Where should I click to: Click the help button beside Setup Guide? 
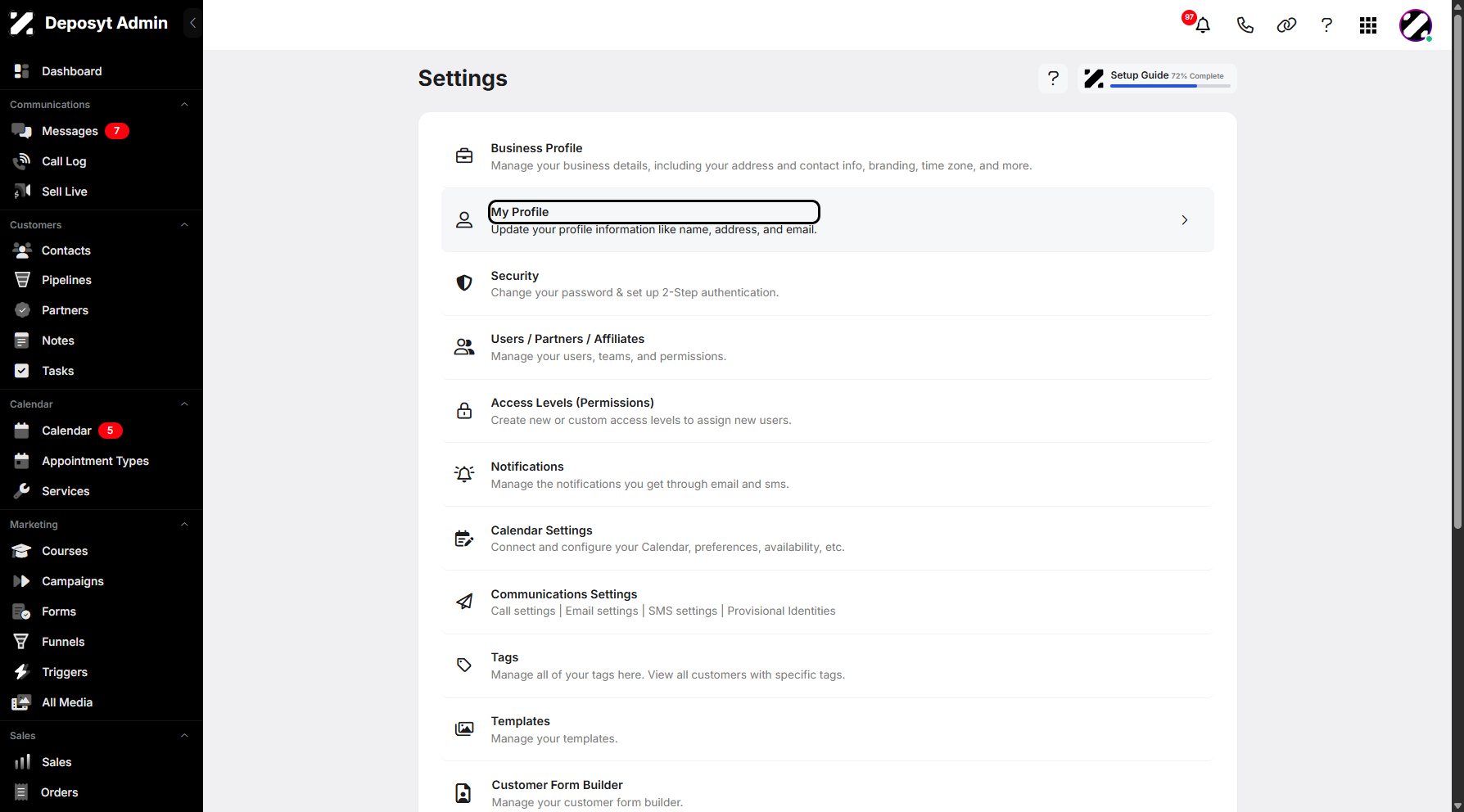coord(1053,79)
